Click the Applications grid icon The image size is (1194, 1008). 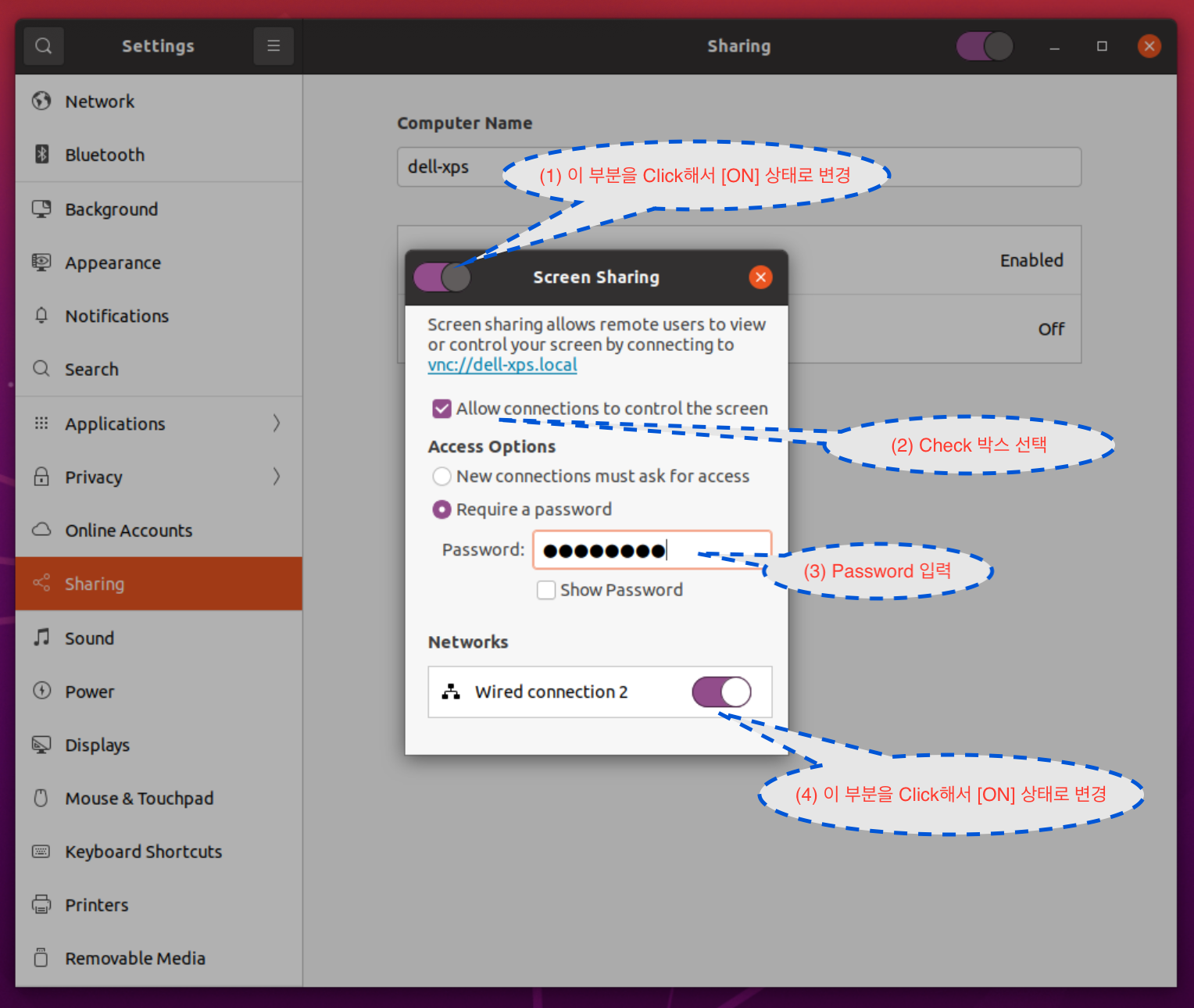[41, 423]
